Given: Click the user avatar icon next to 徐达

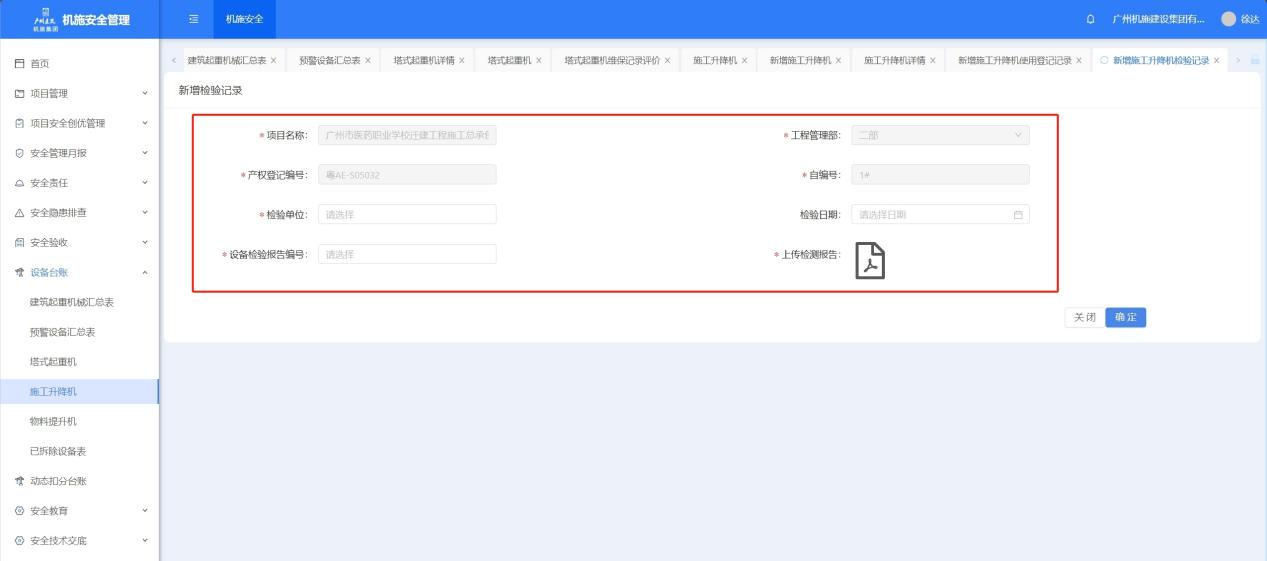Looking at the screenshot, I should click(x=1229, y=19).
